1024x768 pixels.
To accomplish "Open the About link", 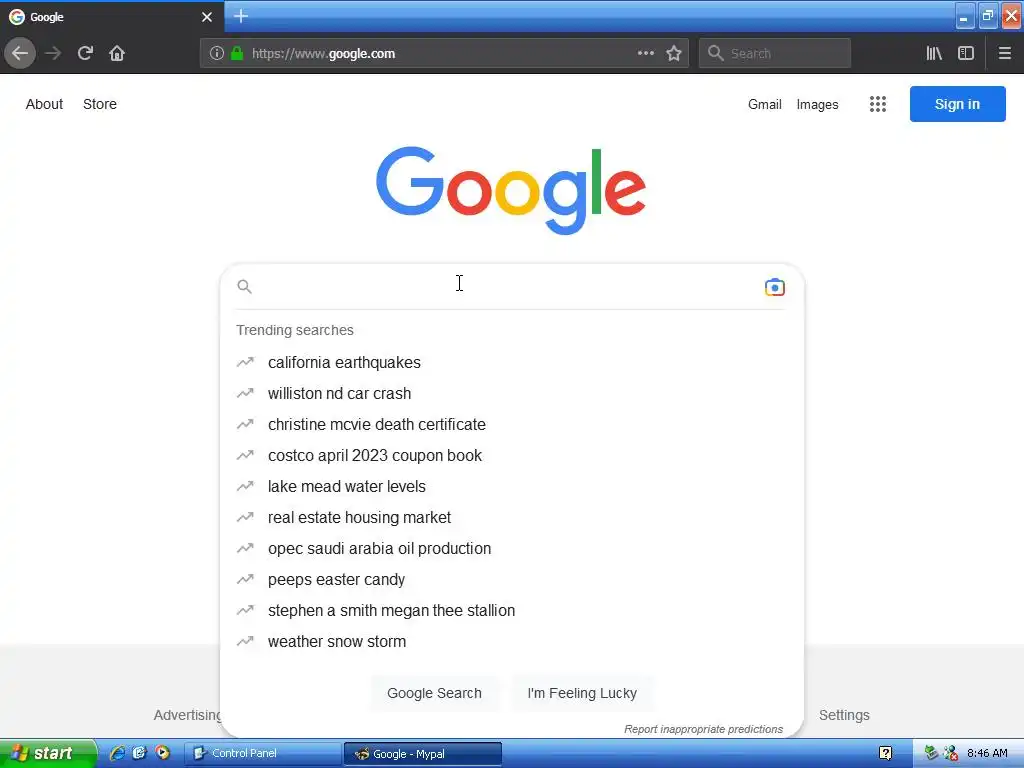I will point(44,104).
